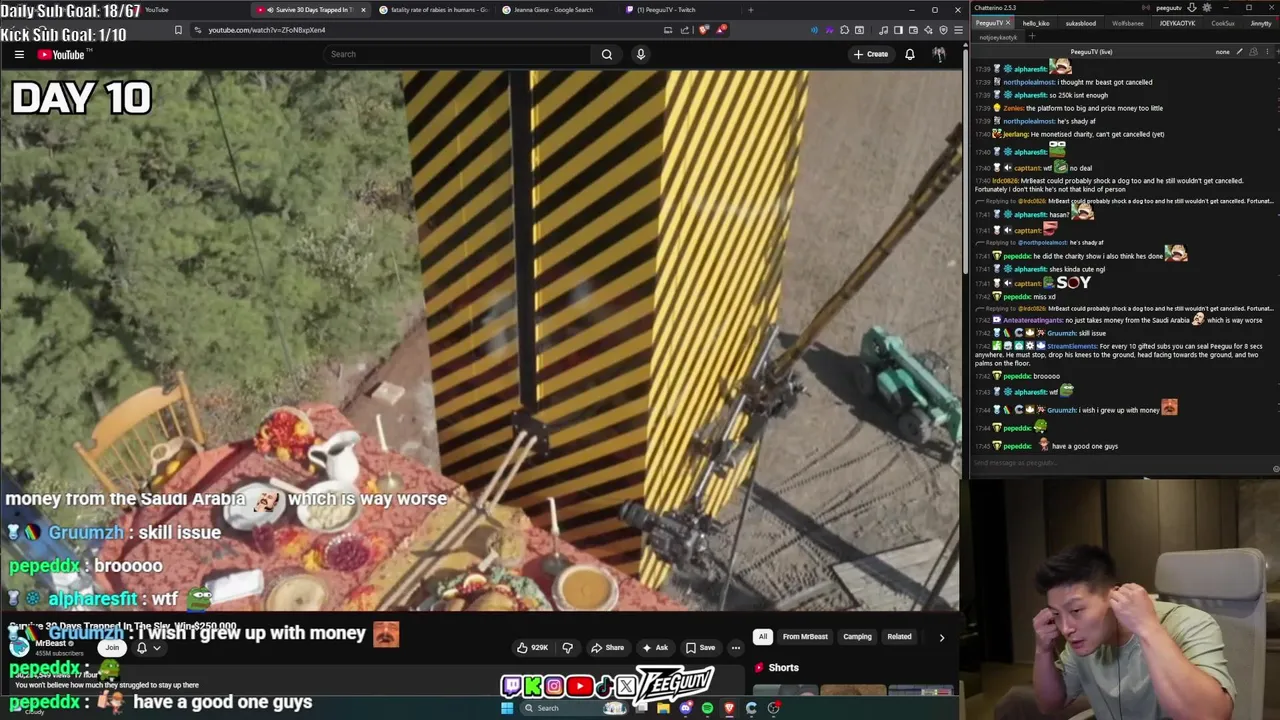The image size is (1280, 720).
Task: Open a new browser tab
Action: click(x=751, y=10)
